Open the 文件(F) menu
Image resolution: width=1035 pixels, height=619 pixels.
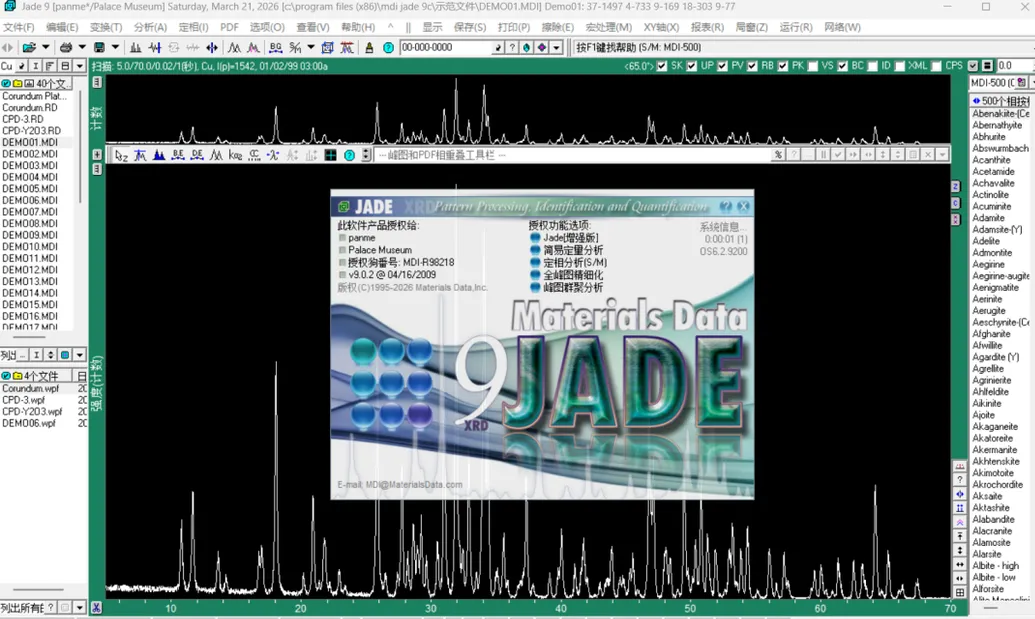[18, 27]
